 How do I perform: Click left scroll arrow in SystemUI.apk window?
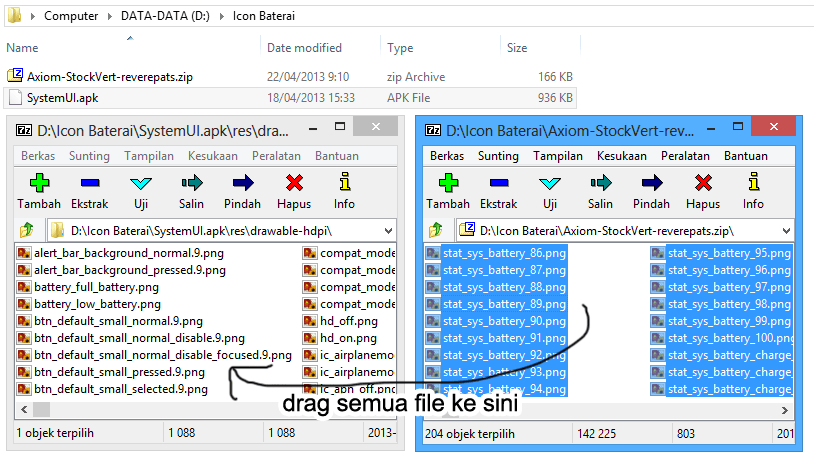coord(24,409)
